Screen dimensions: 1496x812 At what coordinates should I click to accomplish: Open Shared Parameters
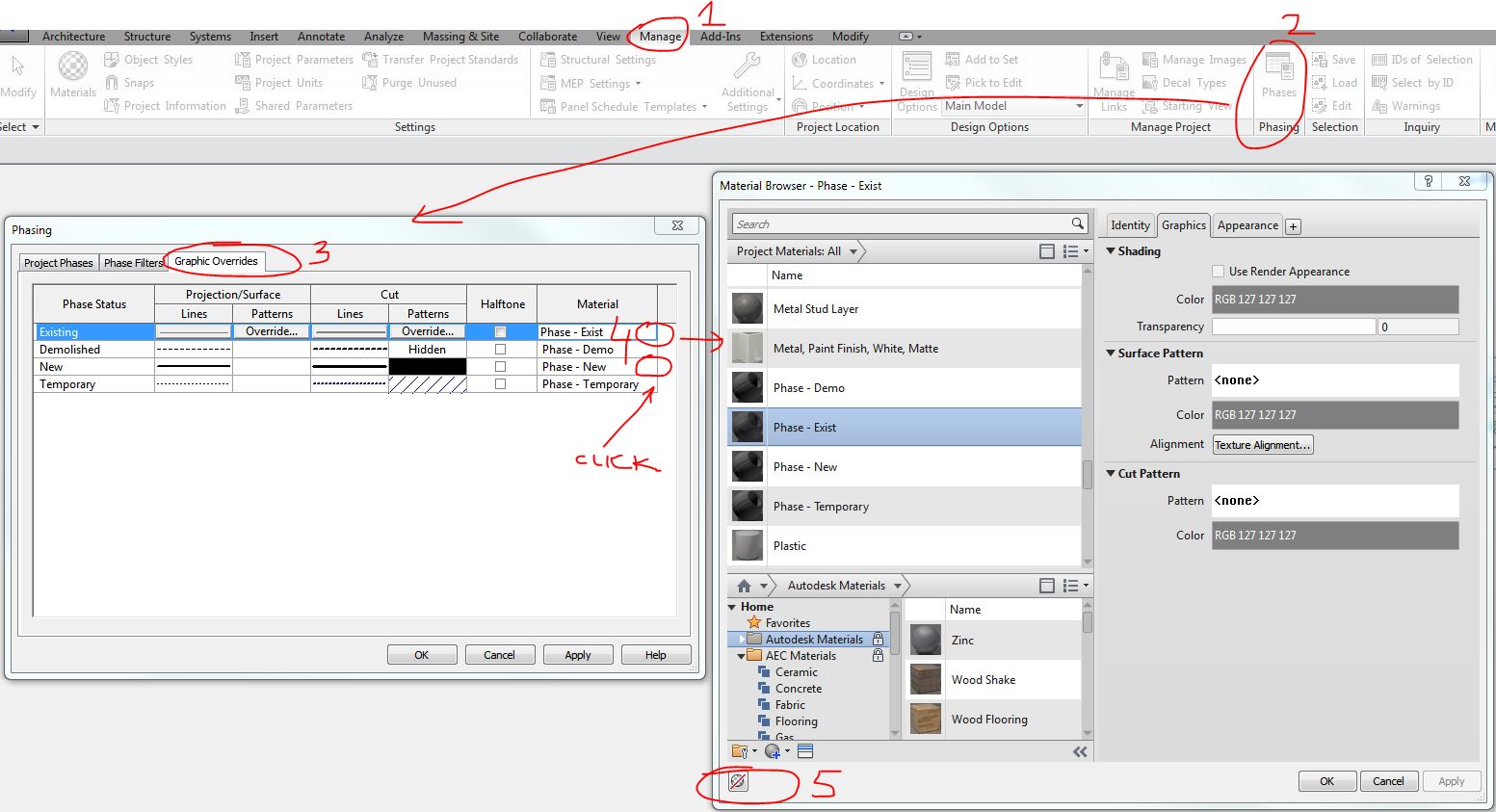(294, 106)
